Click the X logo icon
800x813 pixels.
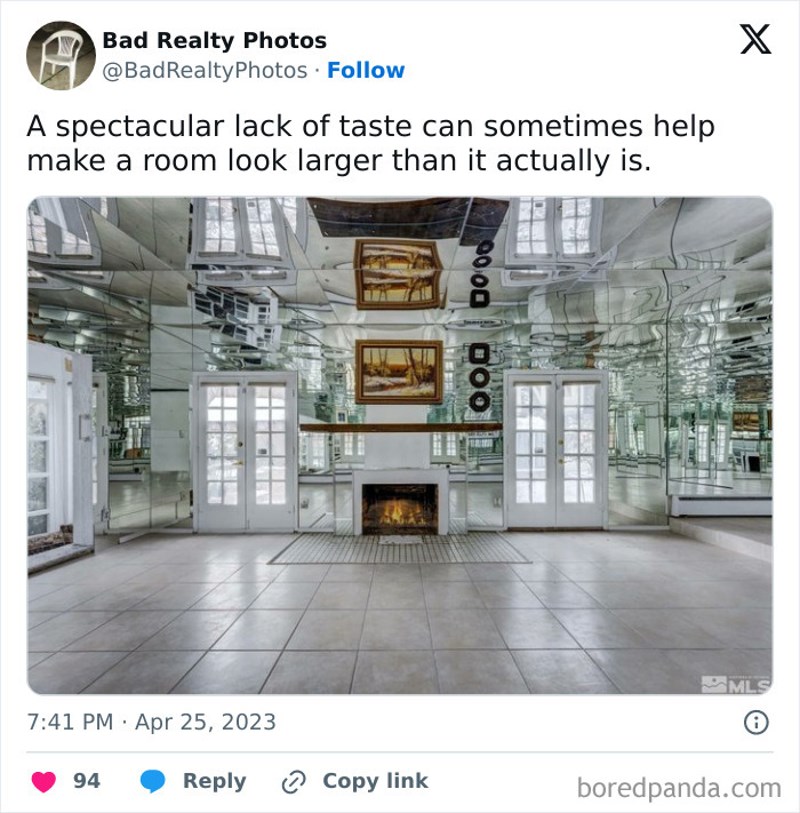pyautogui.click(x=755, y=39)
